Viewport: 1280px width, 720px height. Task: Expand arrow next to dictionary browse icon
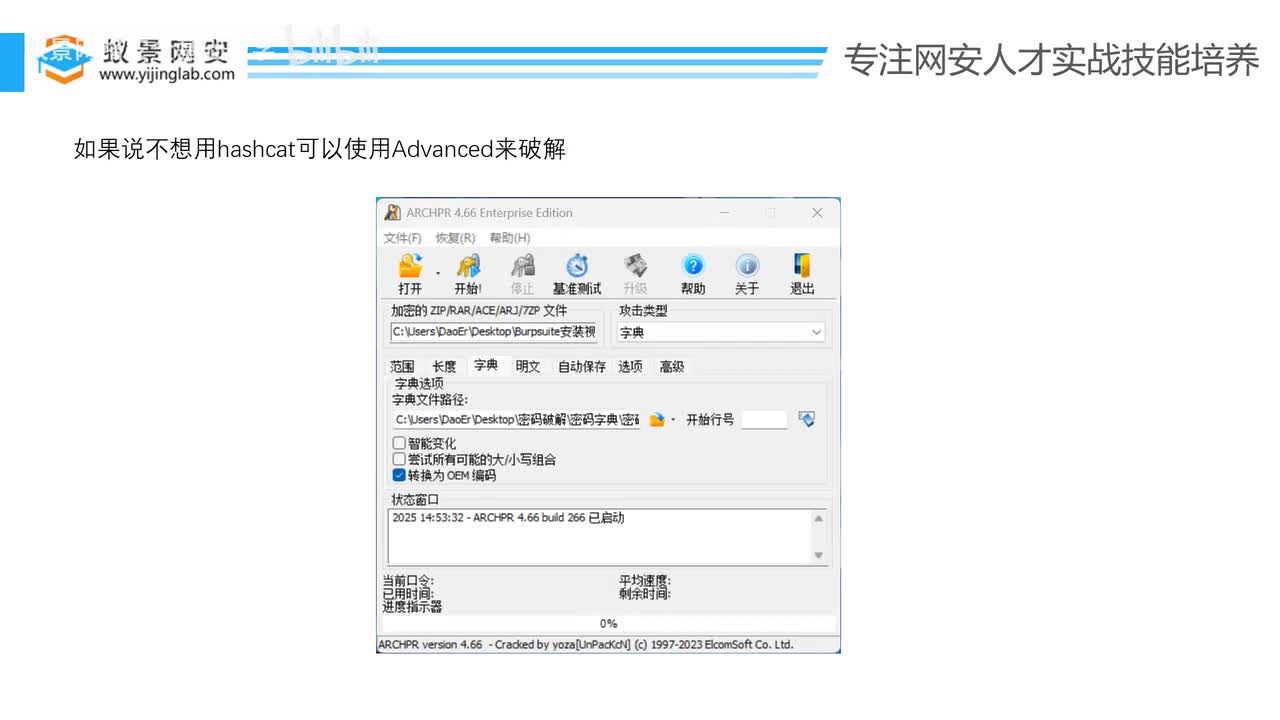coord(674,420)
